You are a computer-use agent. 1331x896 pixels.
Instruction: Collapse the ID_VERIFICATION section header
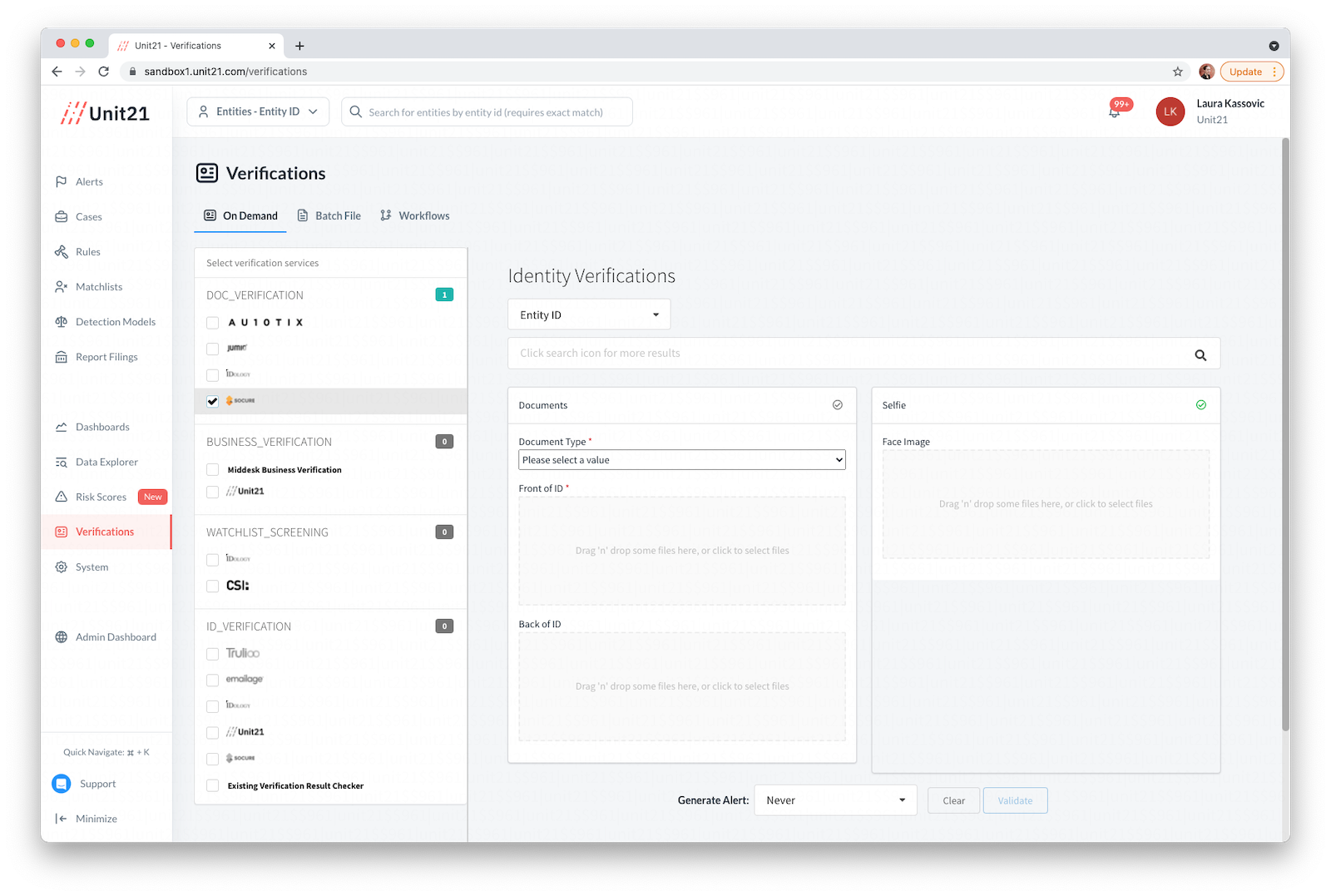330,626
